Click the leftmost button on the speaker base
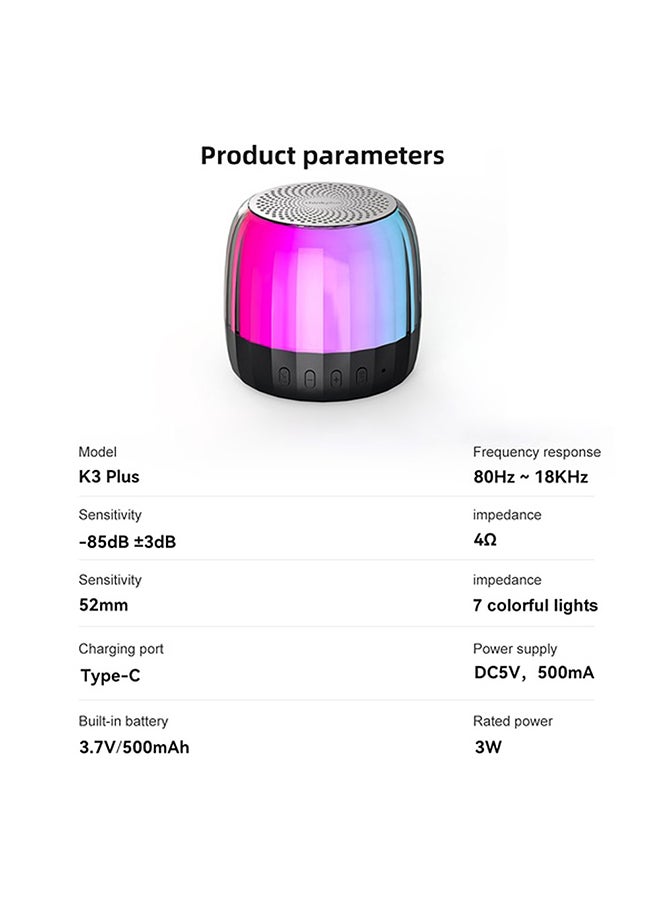This screenshot has width=660, height=900. [284, 376]
